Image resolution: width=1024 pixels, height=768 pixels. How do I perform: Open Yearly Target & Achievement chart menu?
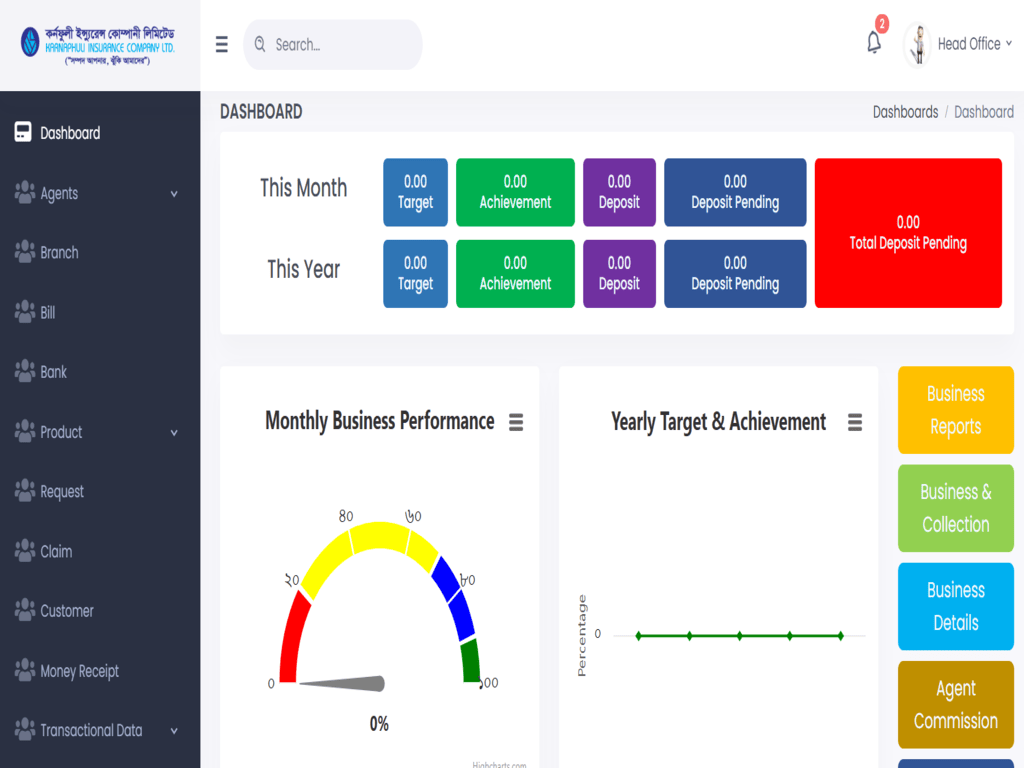point(855,422)
